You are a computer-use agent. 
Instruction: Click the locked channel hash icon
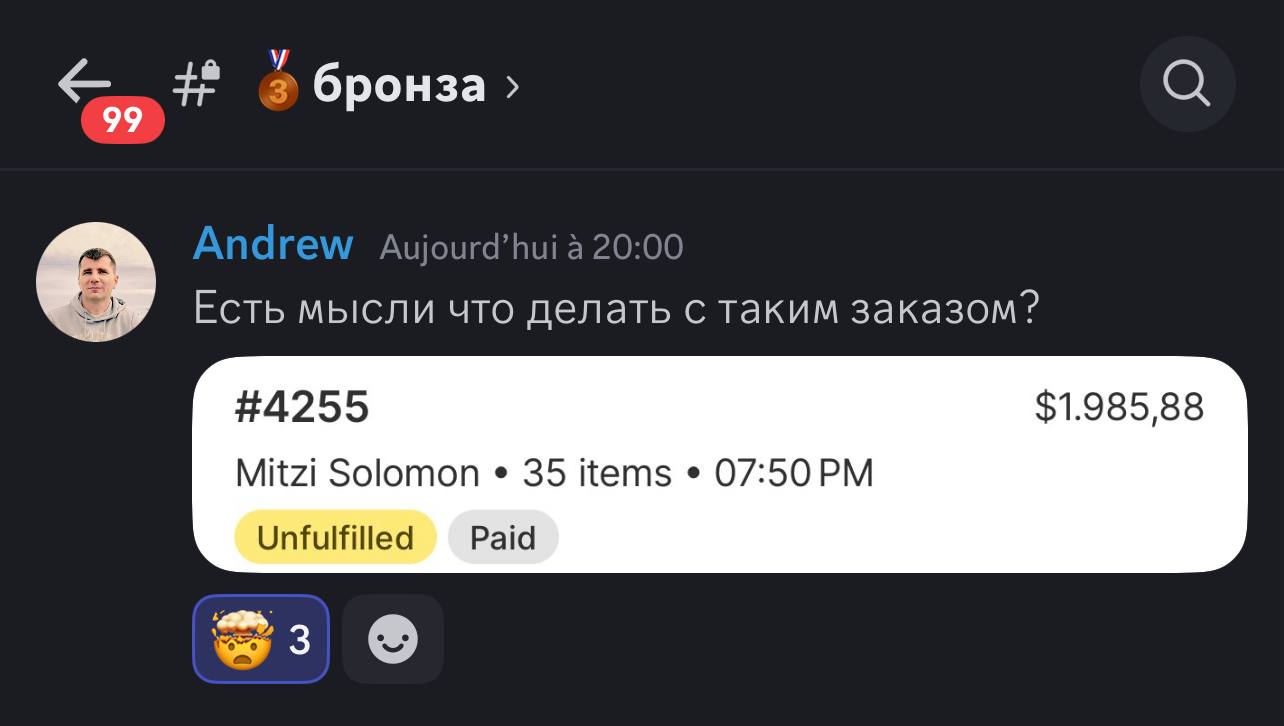click(197, 83)
